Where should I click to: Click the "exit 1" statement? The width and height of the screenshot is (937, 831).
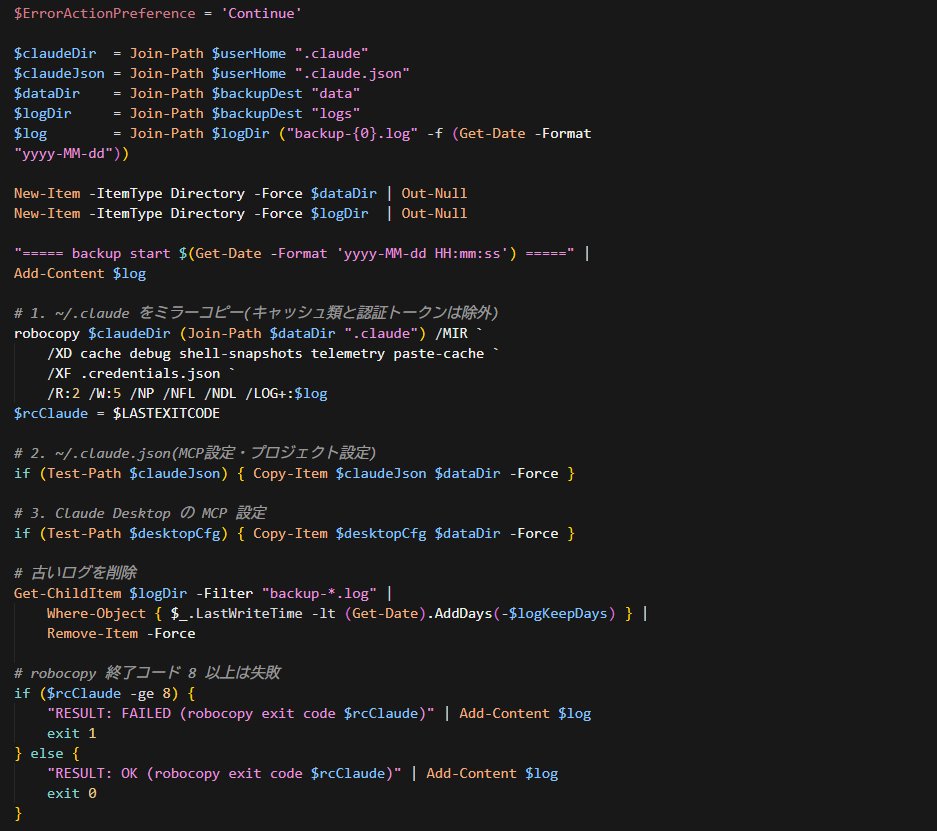pos(71,734)
